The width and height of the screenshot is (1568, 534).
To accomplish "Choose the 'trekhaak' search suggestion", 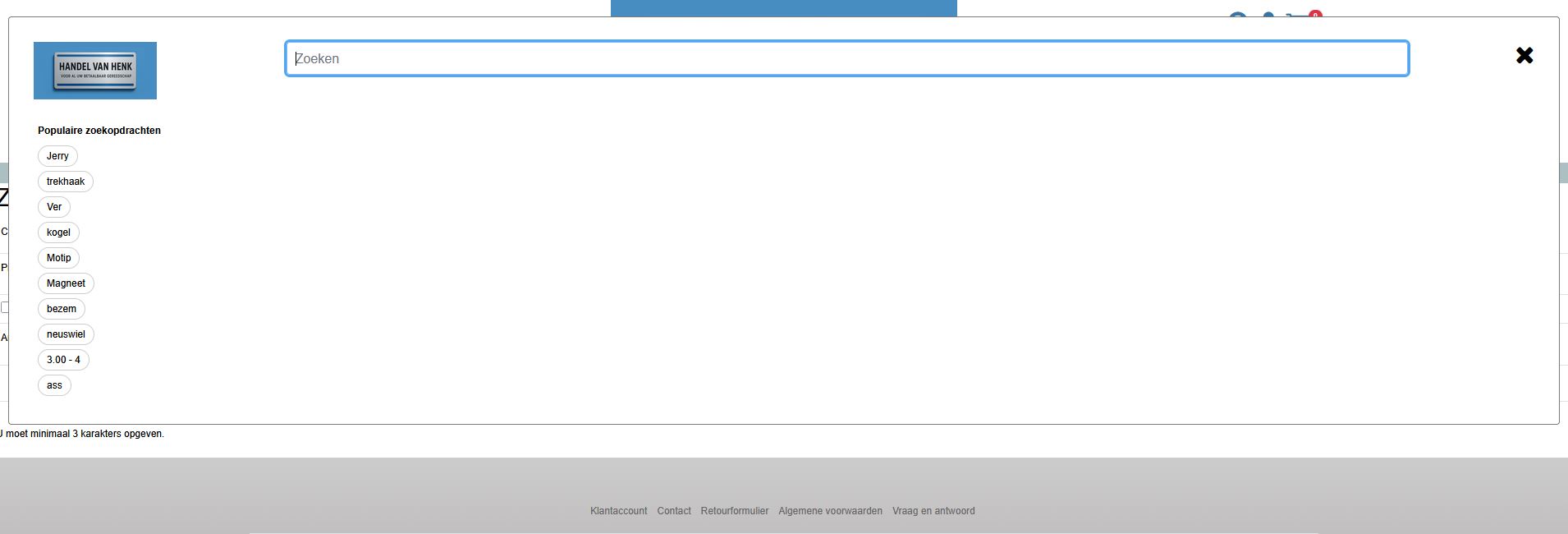I will (66, 182).
